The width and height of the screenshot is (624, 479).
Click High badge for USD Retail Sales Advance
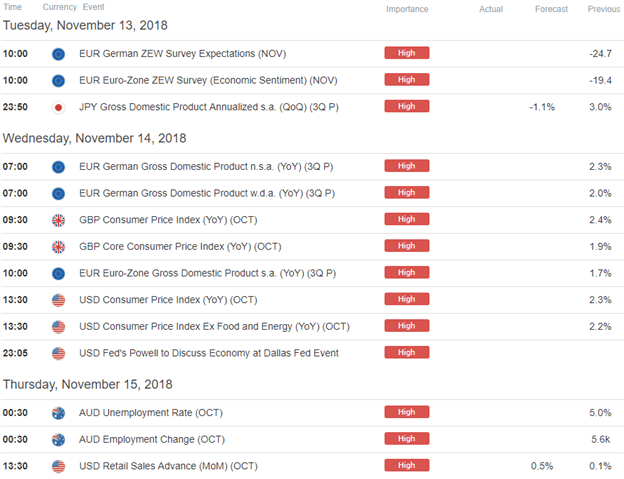pyautogui.click(x=407, y=465)
